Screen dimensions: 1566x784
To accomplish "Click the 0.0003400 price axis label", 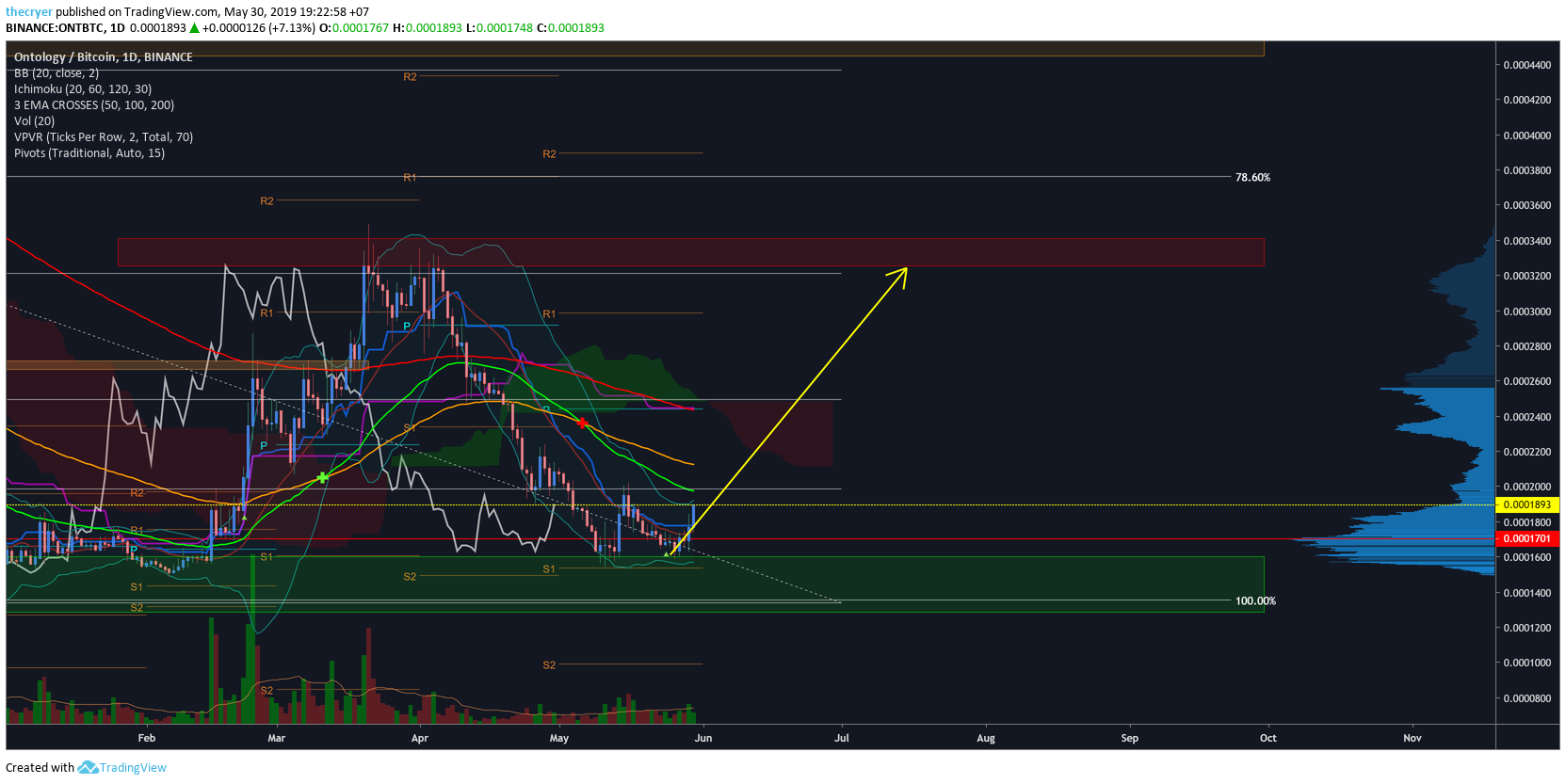I will (x=1527, y=241).
